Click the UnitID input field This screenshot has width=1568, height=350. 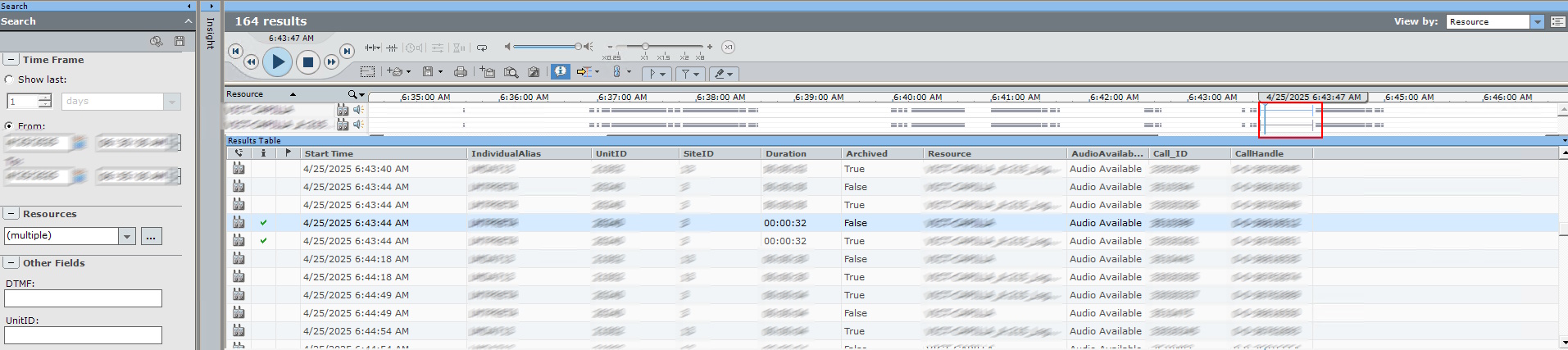point(83,335)
